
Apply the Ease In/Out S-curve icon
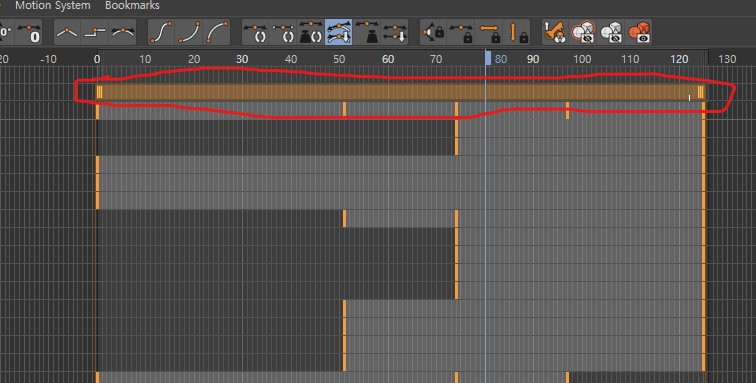click(161, 33)
